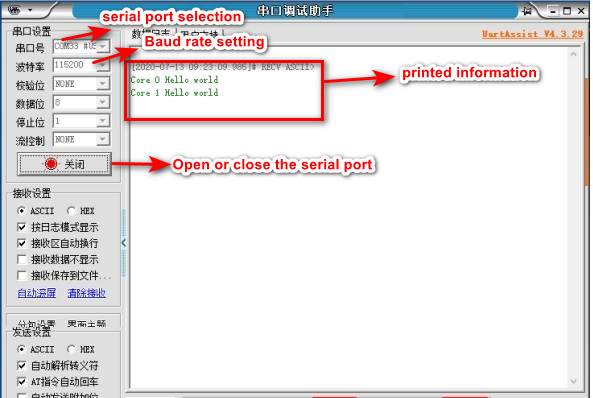This screenshot has width=593, height=398.
Task: Click the receive log scrollbar up arrow
Action: 573,54
